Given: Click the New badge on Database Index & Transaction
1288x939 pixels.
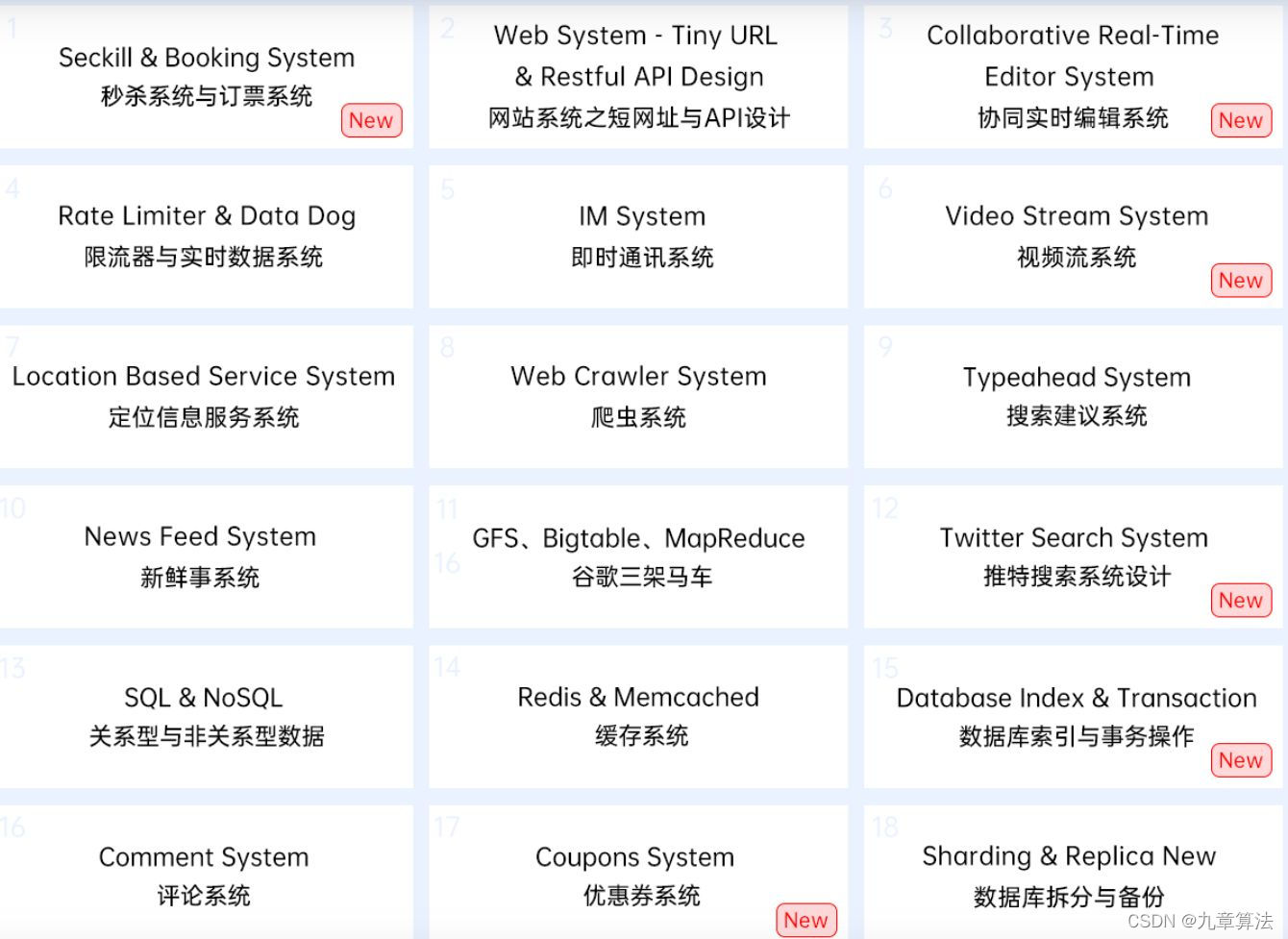Looking at the screenshot, I should point(1241,759).
